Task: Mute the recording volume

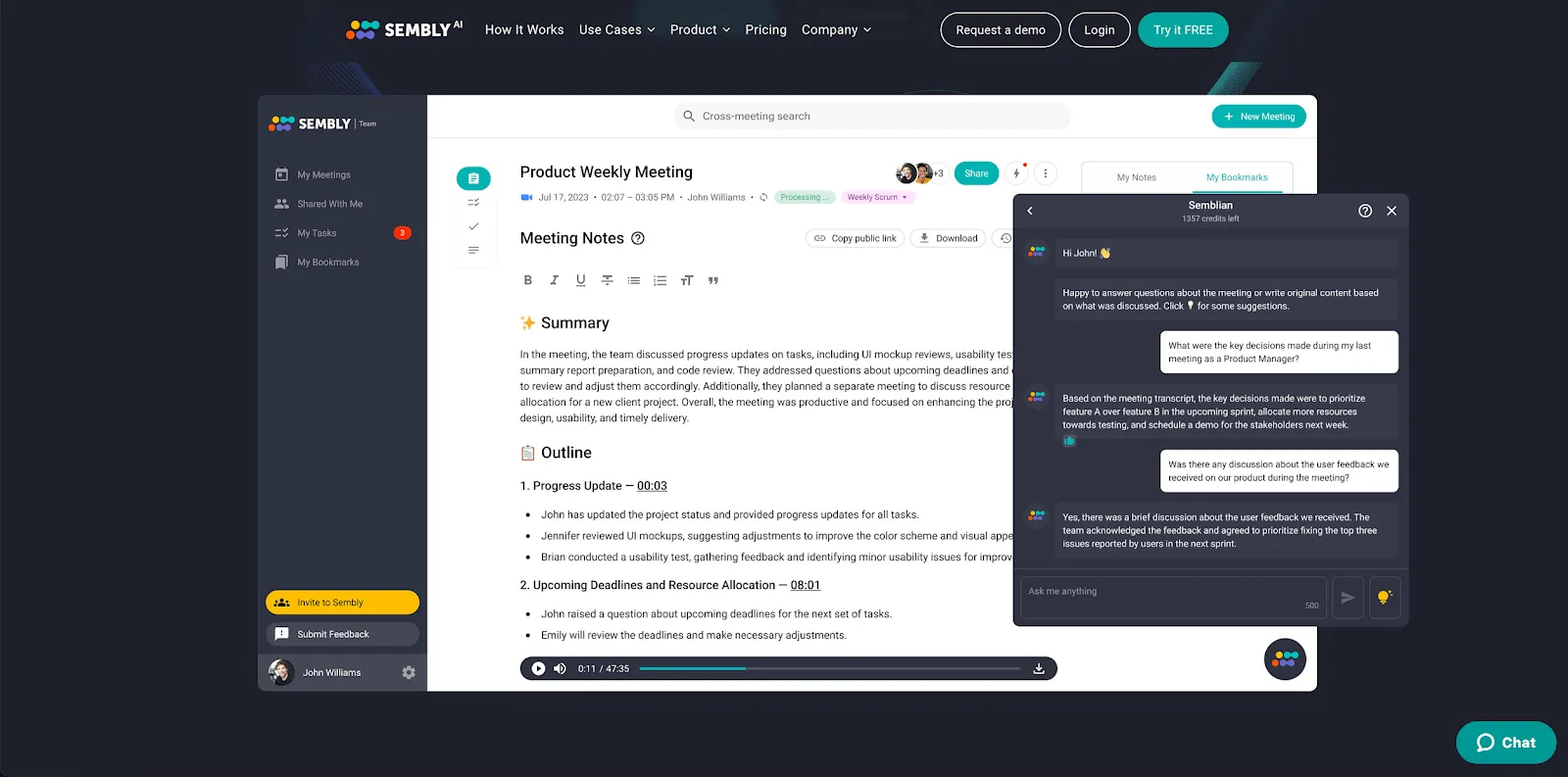Action: pyautogui.click(x=560, y=668)
